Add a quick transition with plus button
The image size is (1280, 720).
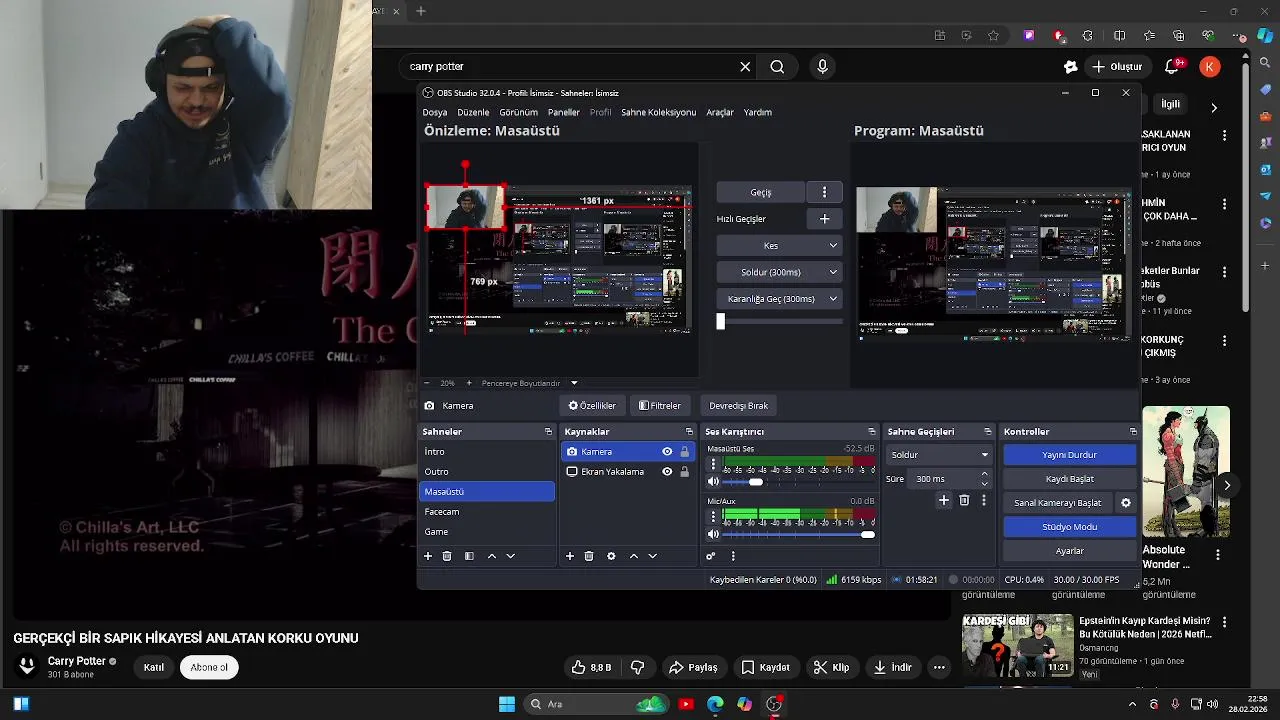(824, 219)
